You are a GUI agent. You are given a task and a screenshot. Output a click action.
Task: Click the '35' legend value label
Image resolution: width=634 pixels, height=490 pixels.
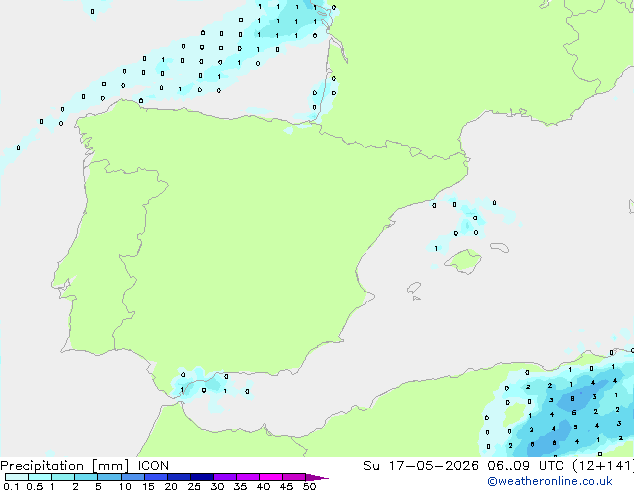[240, 486]
